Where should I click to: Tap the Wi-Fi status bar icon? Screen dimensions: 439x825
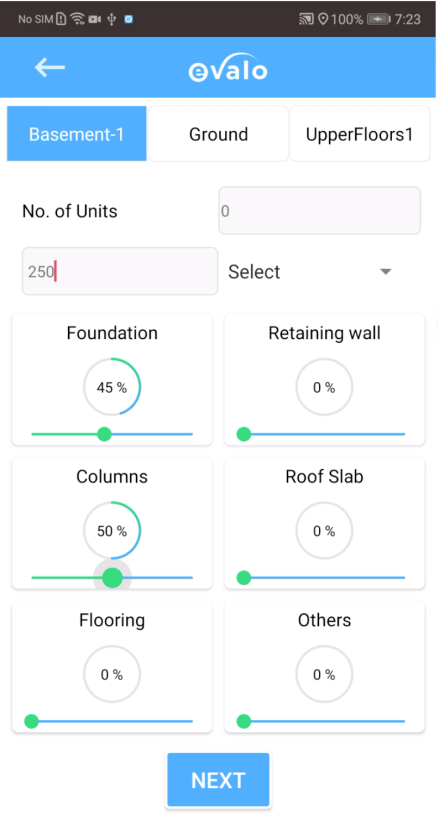(x=77, y=19)
